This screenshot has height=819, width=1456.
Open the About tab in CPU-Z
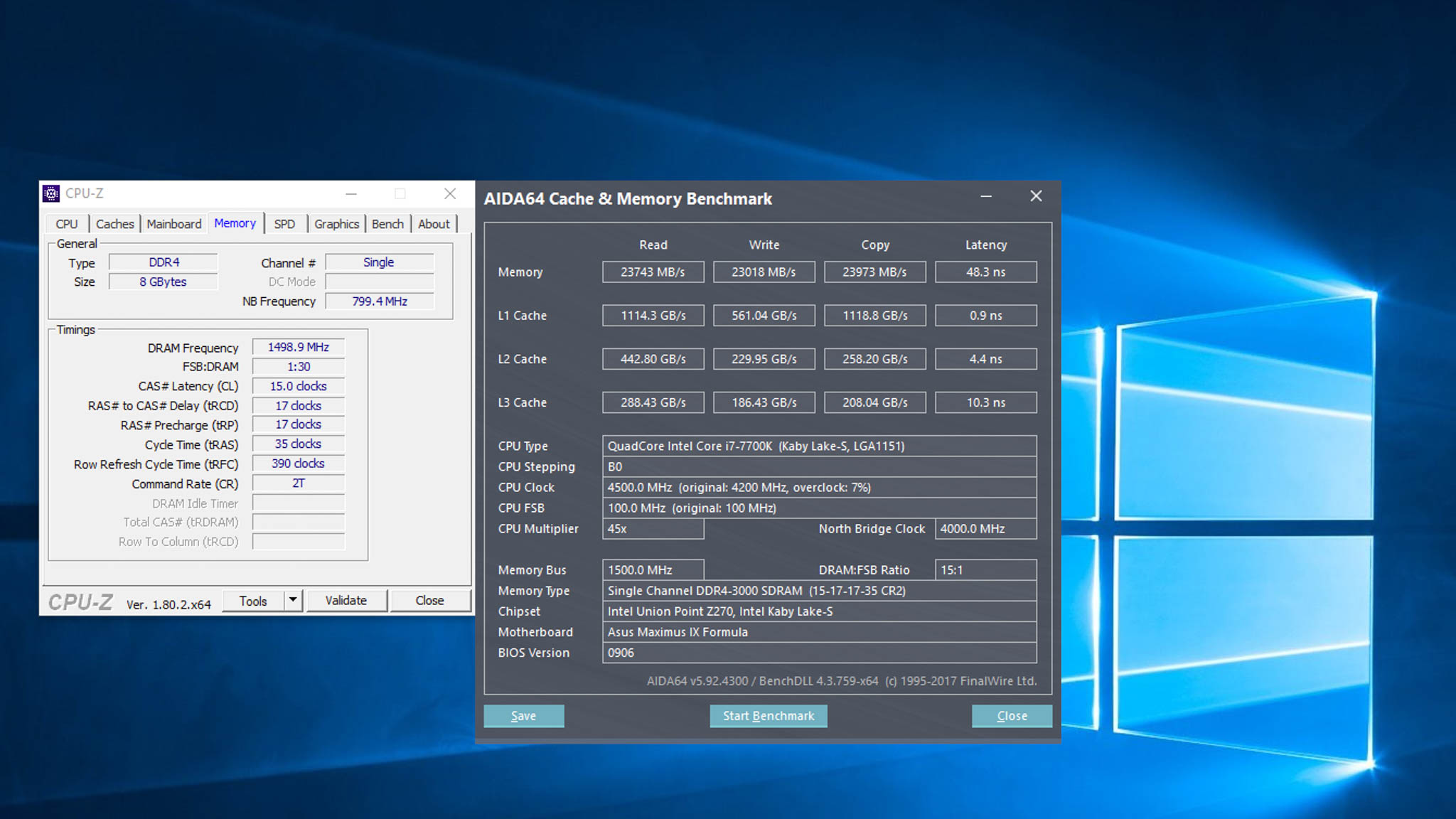point(434,224)
